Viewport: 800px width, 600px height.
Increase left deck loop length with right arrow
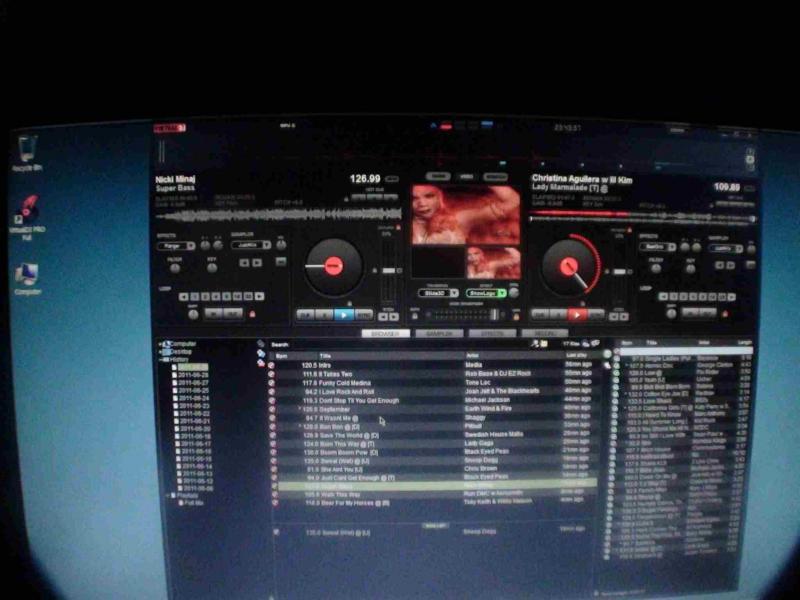pyautogui.click(x=260, y=296)
